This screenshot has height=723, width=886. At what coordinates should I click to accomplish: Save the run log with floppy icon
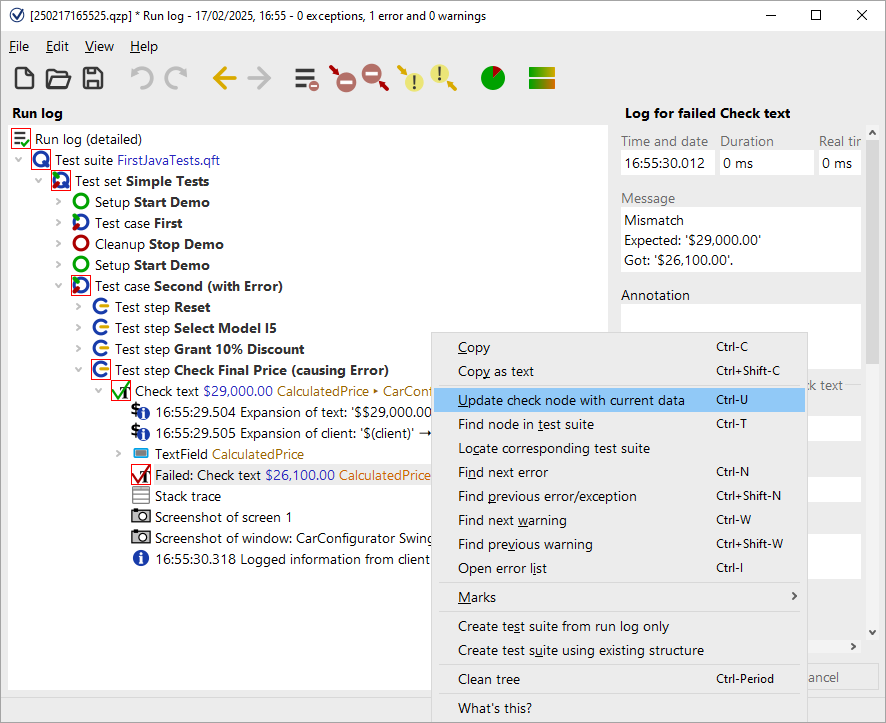(x=93, y=78)
